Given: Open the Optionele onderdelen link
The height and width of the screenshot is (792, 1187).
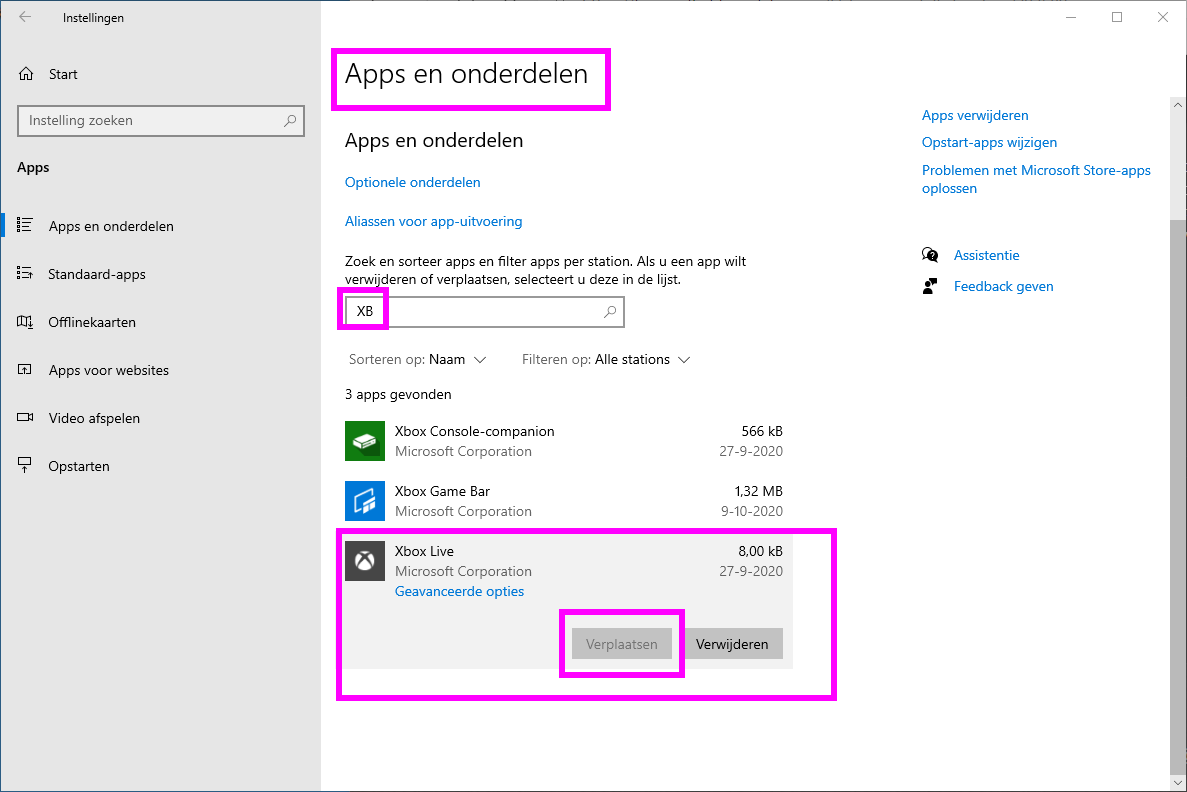Looking at the screenshot, I should (x=413, y=182).
